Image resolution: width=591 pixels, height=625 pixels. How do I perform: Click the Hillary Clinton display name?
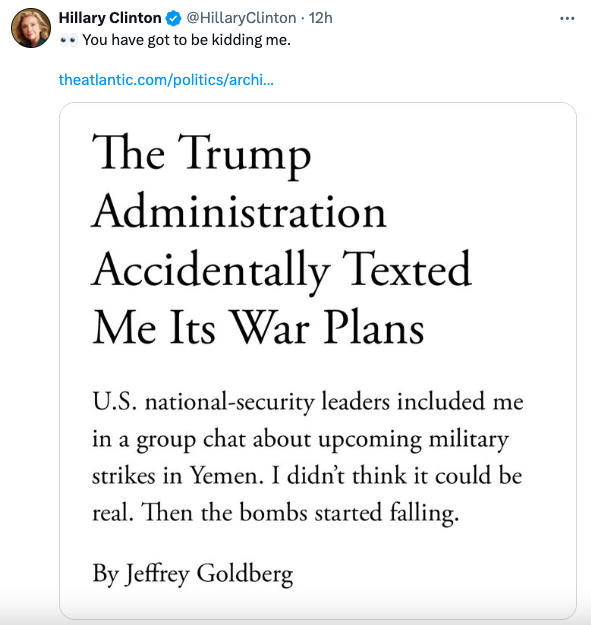pyautogui.click(x=110, y=18)
